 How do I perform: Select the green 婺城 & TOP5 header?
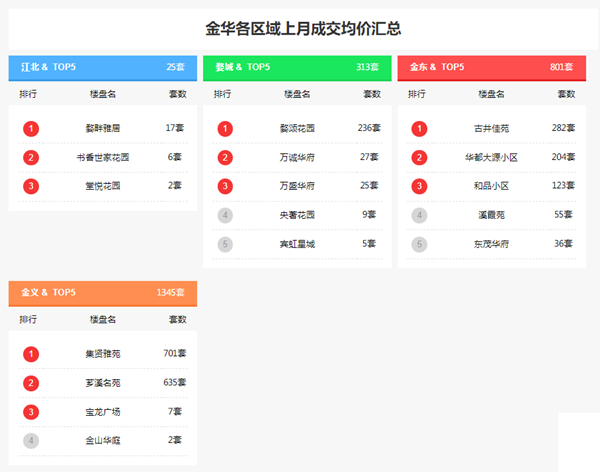(x=297, y=67)
